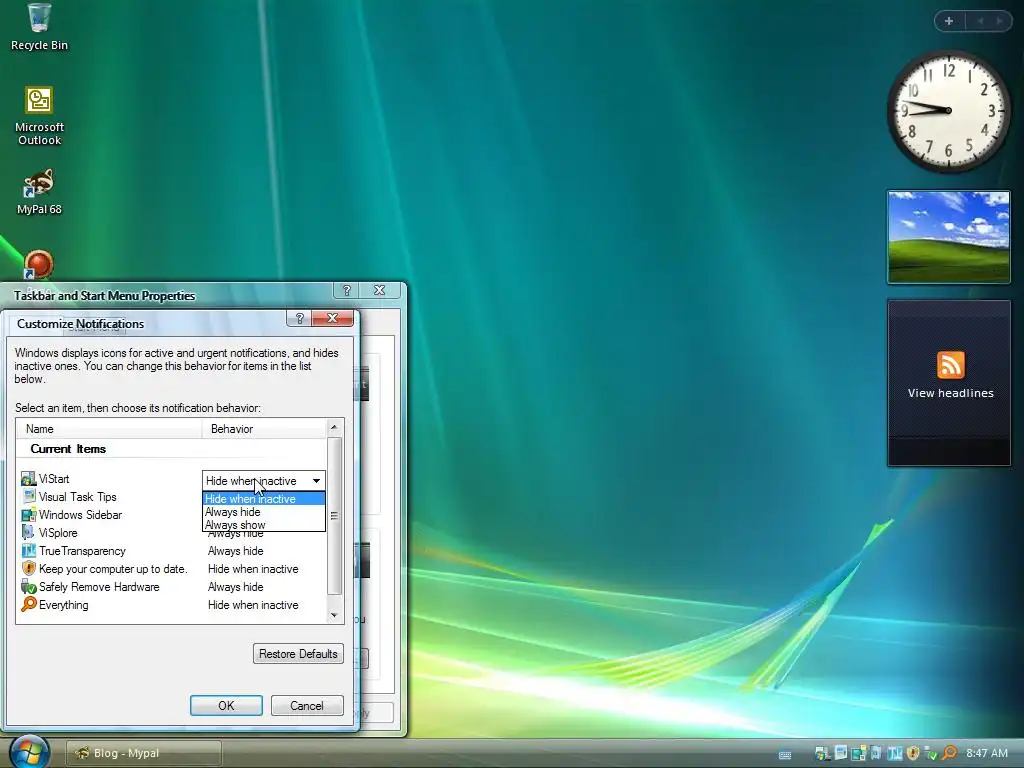
Task: Click the Behavior column header
Action: pyautogui.click(x=263, y=429)
